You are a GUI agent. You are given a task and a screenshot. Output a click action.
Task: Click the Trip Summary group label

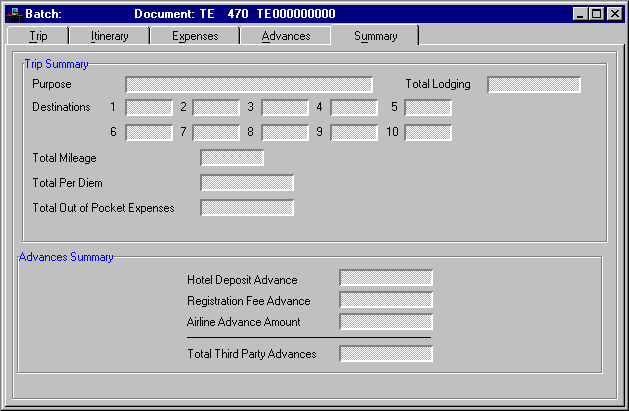click(56, 64)
